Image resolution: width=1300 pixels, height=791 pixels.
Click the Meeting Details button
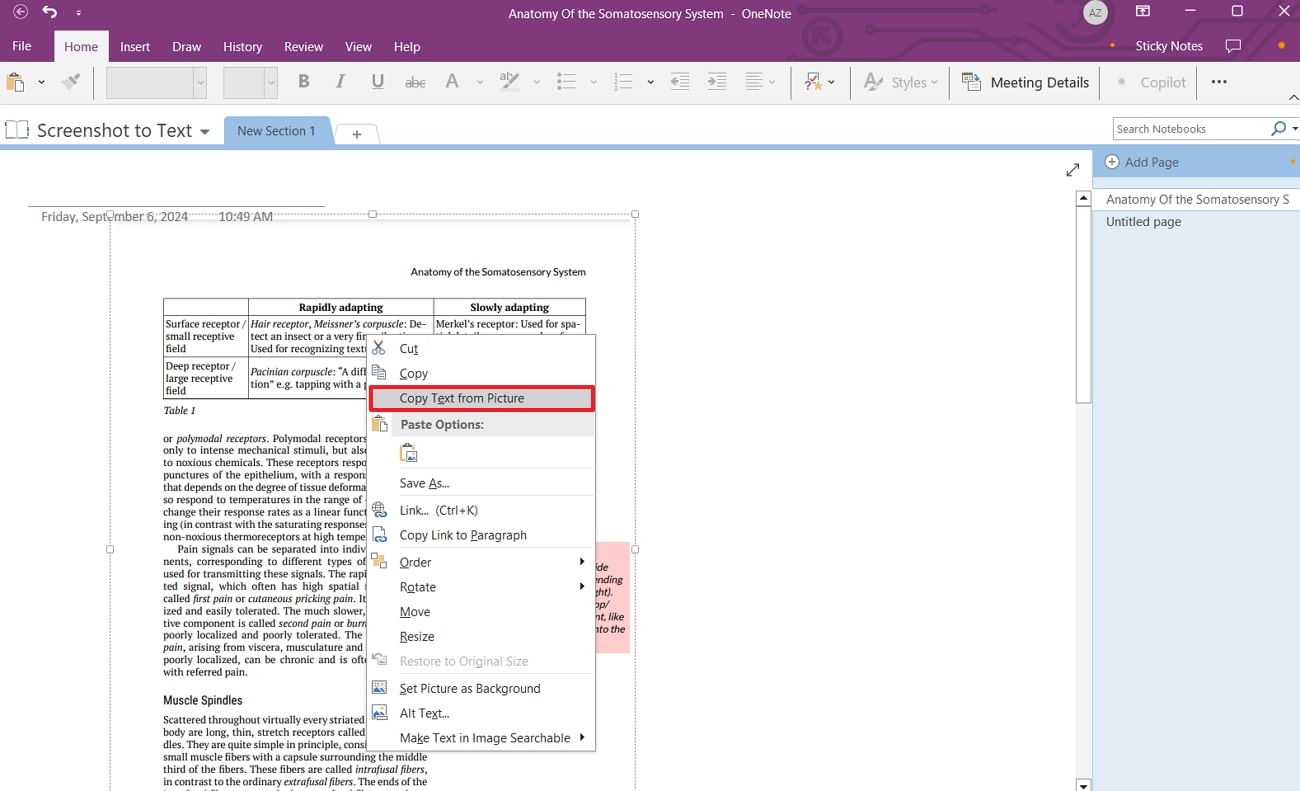tap(1026, 82)
